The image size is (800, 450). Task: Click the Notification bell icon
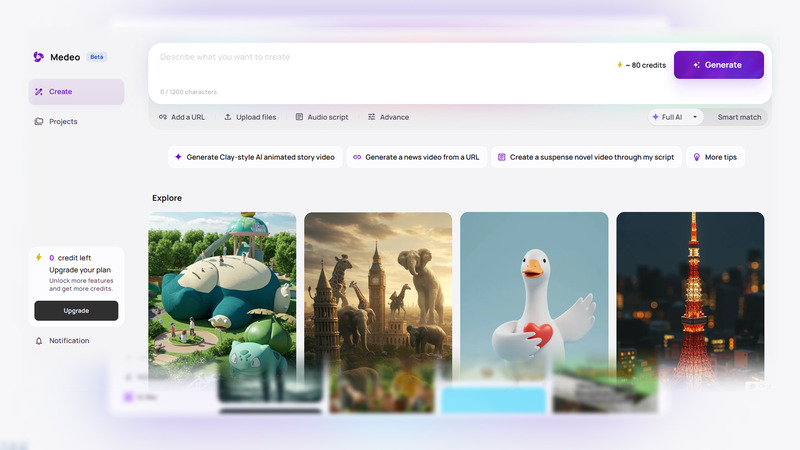coord(39,341)
